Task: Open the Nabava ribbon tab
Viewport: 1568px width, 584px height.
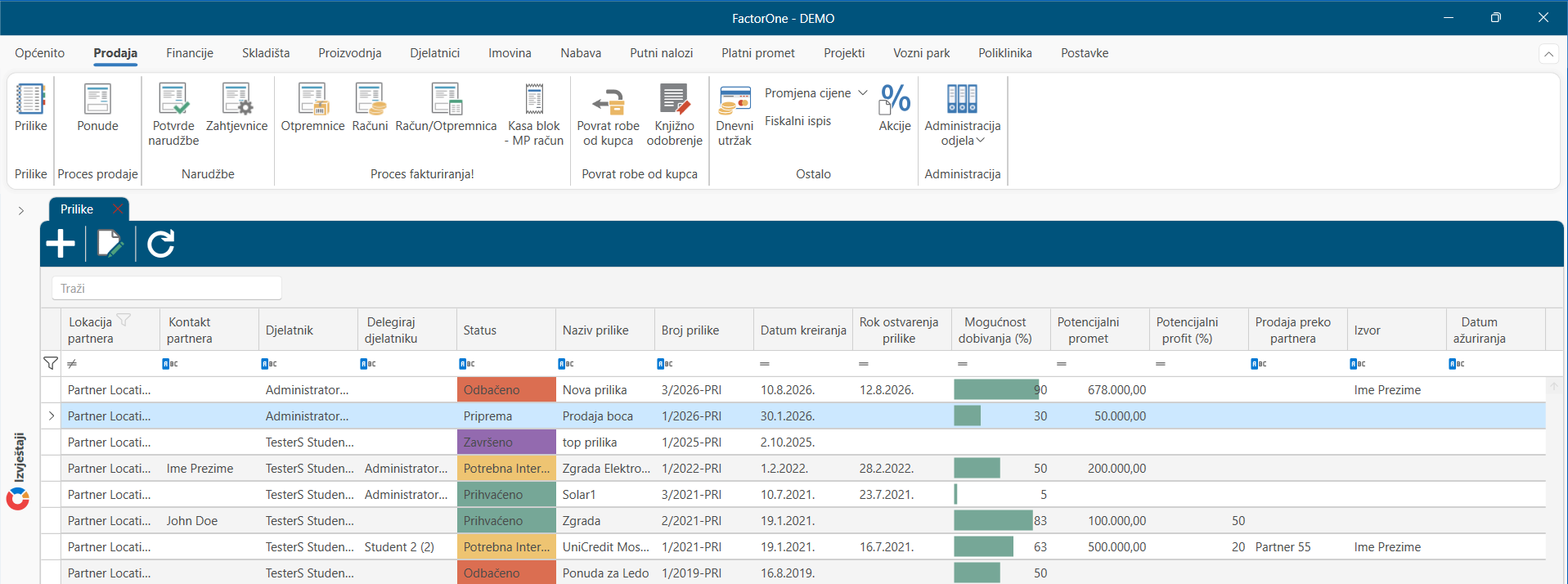Action: (x=581, y=53)
